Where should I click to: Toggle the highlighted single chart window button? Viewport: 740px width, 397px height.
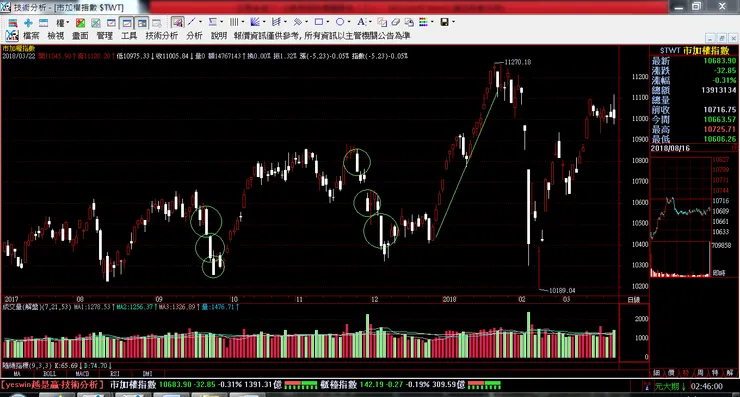(127, 23)
